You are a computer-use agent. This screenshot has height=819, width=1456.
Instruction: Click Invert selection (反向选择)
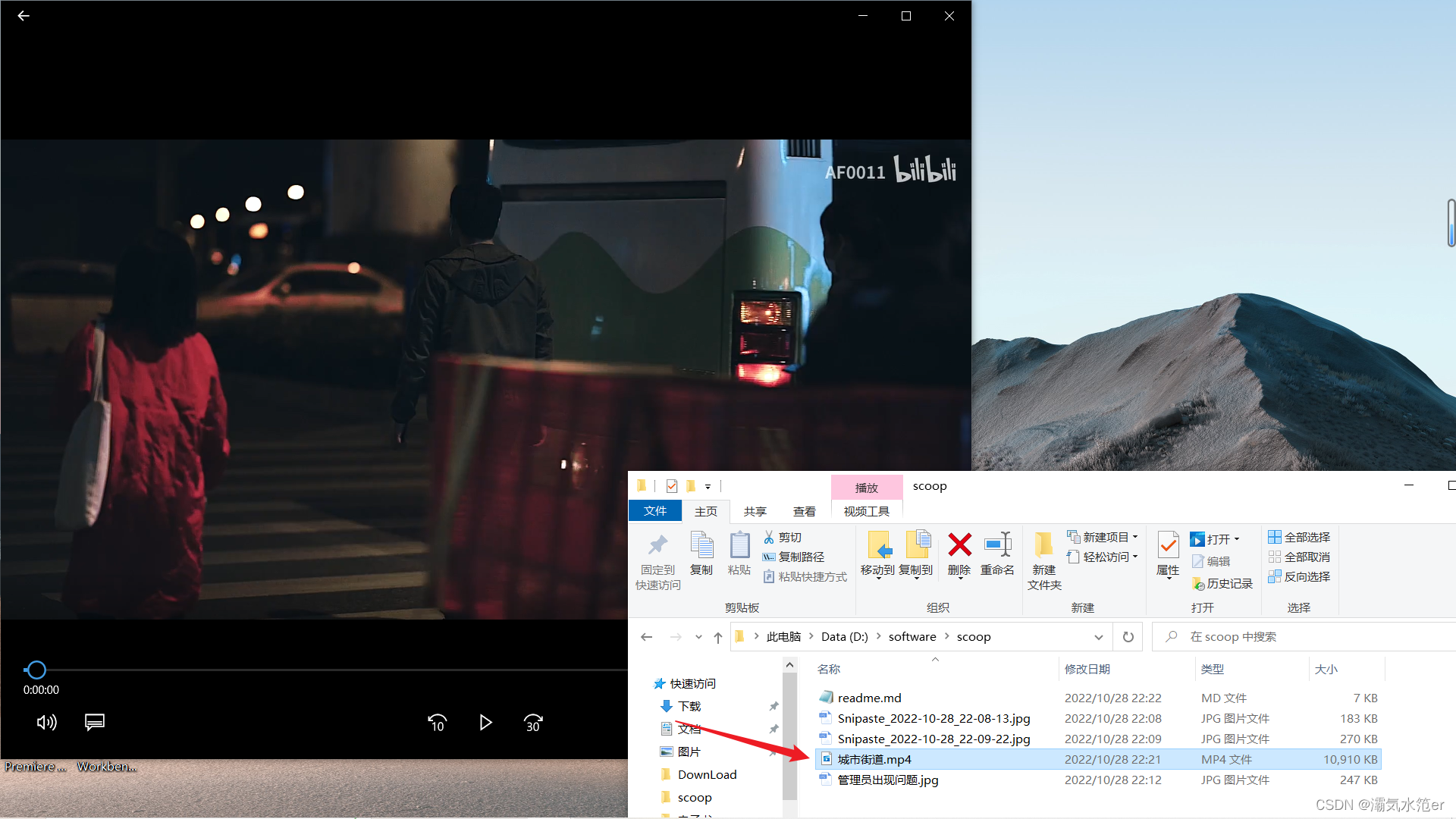pyautogui.click(x=1300, y=576)
